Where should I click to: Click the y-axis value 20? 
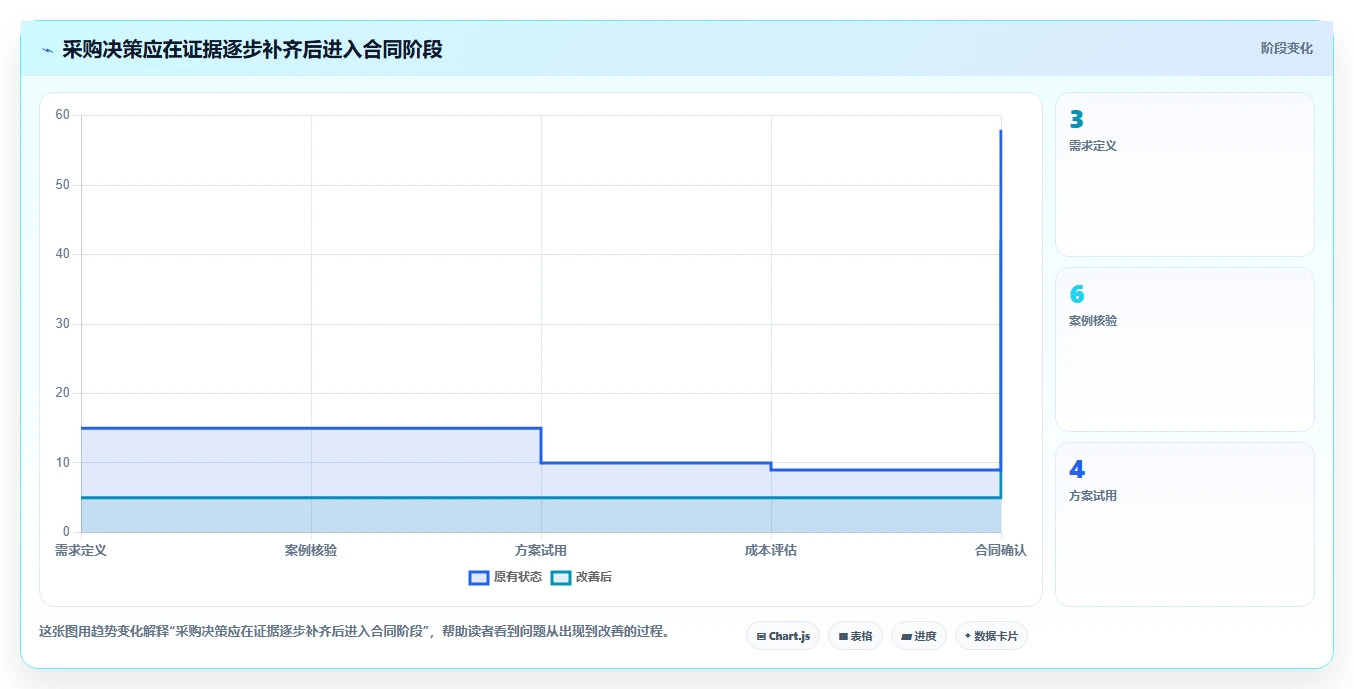62,393
